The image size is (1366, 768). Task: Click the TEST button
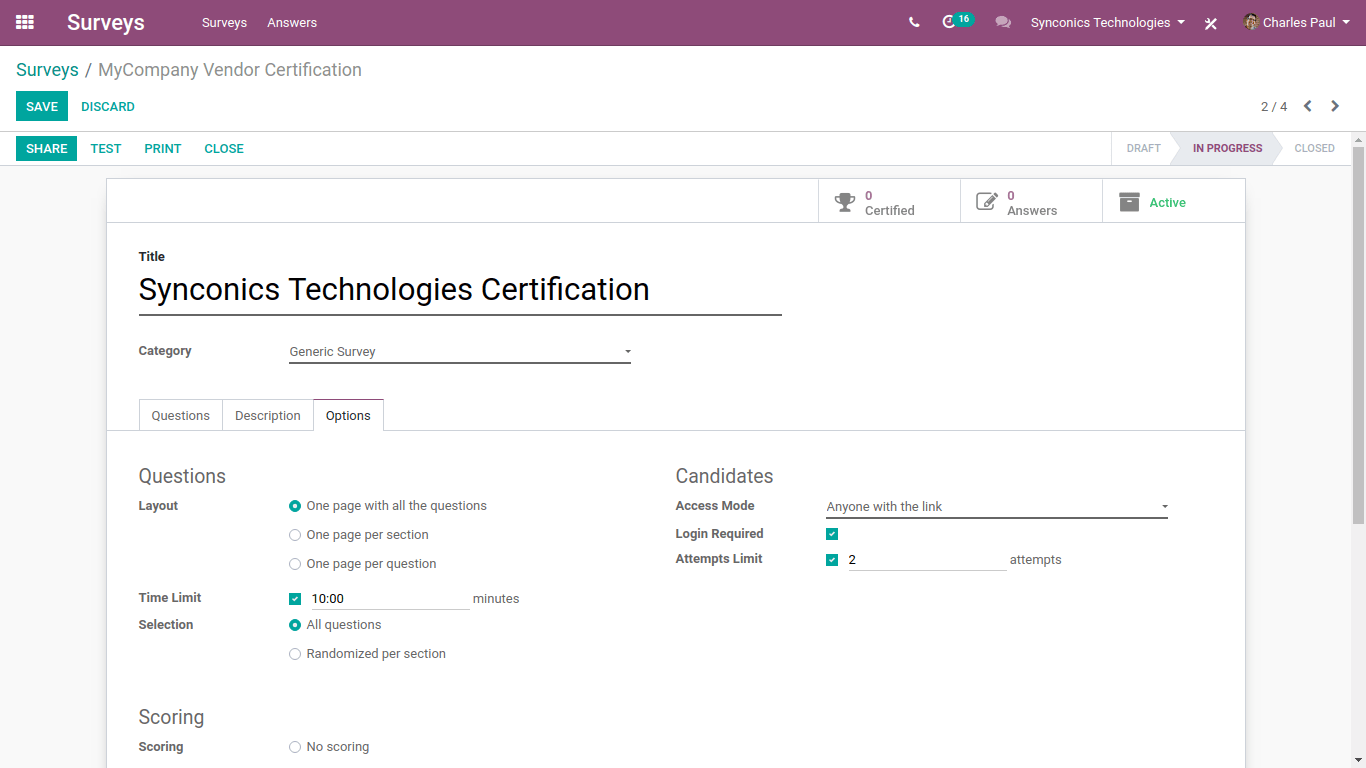click(x=106, y=148)
